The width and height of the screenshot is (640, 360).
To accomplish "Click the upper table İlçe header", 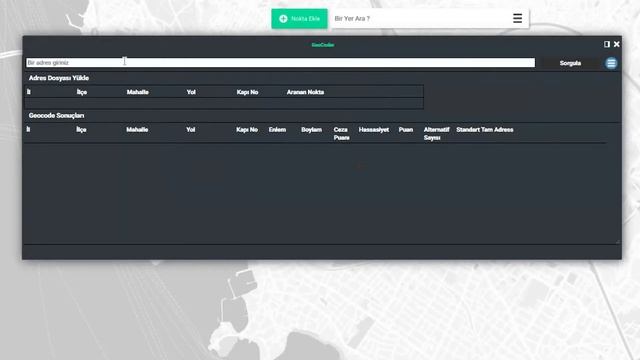I will tap(82, 92).
